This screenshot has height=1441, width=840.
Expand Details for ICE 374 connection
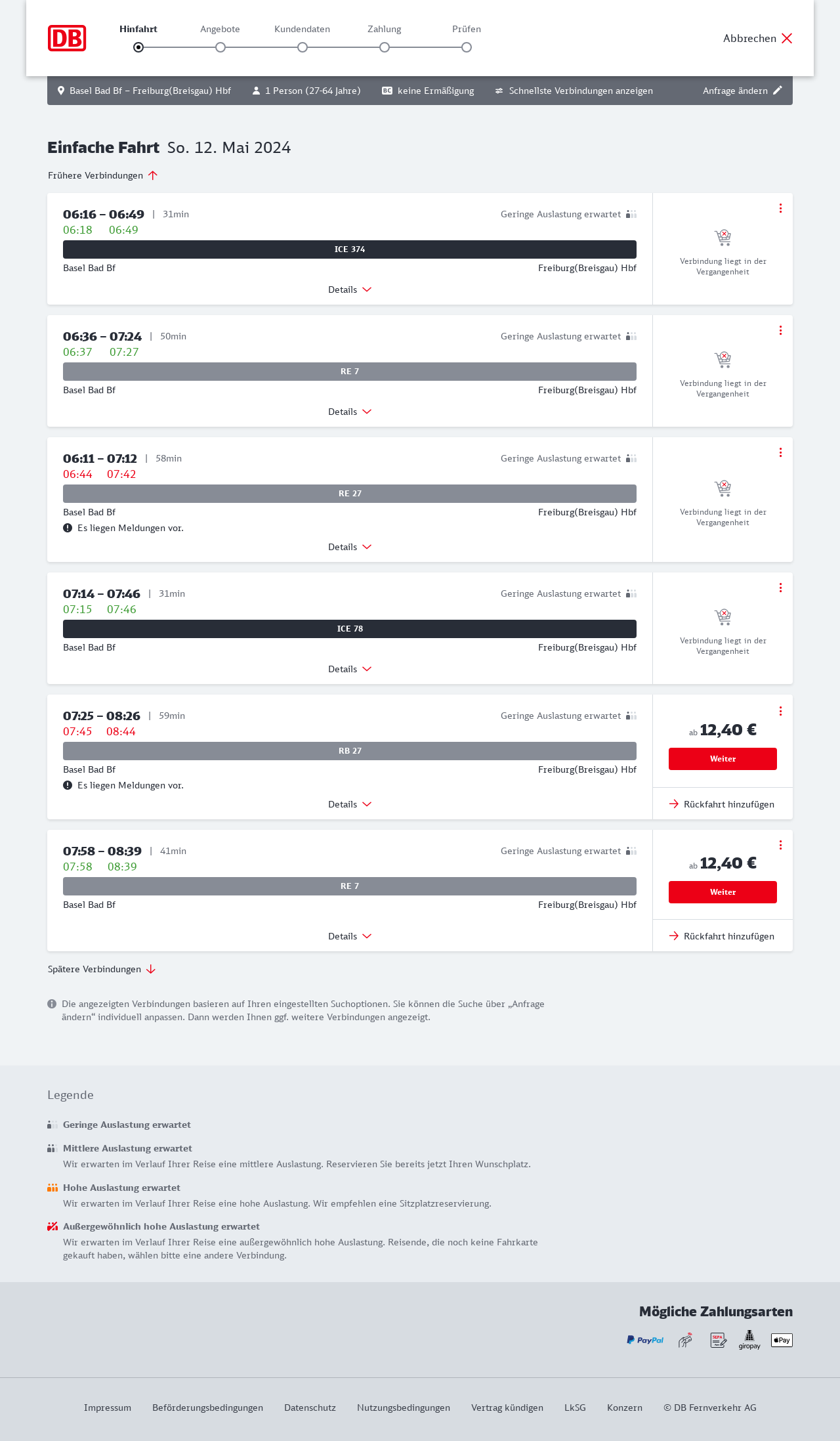[x=350, y=290]
